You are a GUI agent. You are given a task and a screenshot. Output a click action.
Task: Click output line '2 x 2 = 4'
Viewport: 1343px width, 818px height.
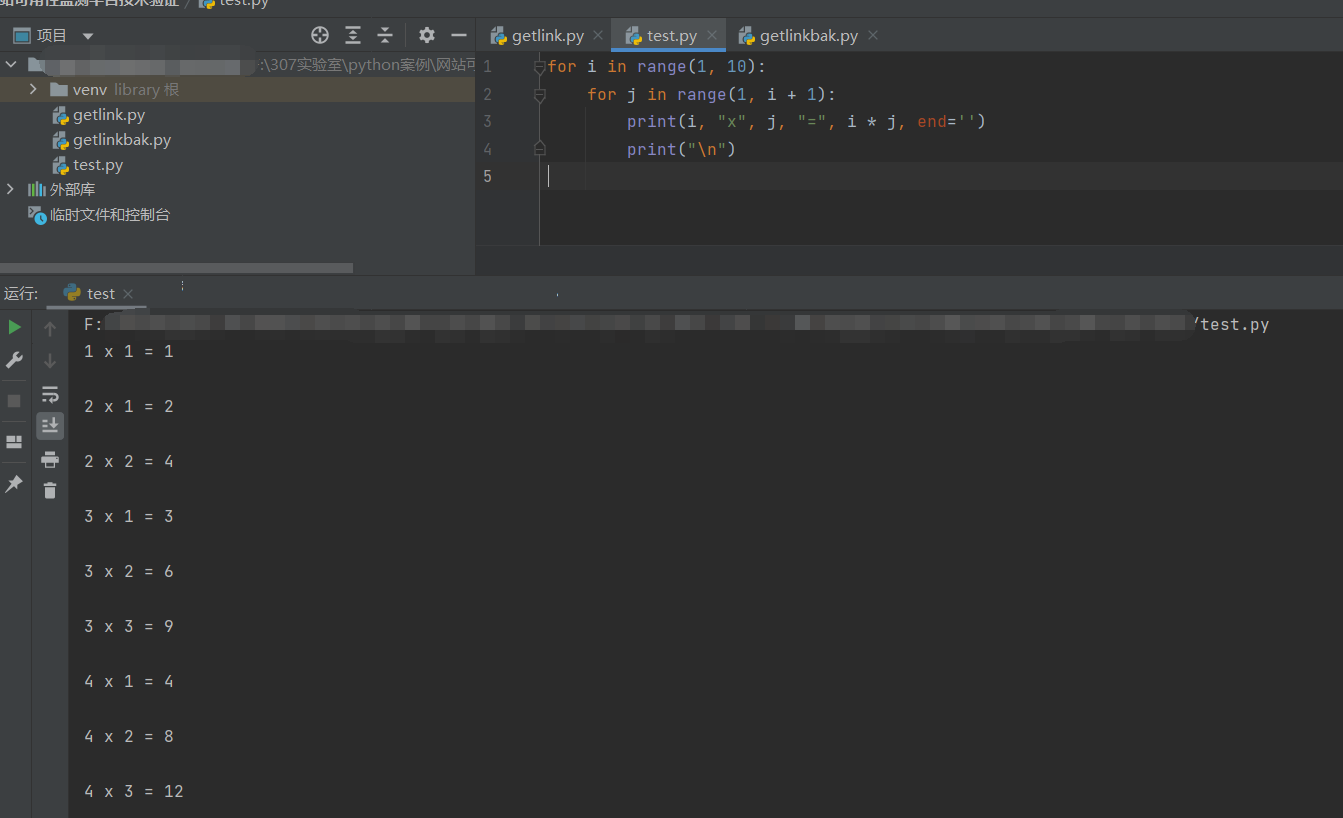(128, 462)
